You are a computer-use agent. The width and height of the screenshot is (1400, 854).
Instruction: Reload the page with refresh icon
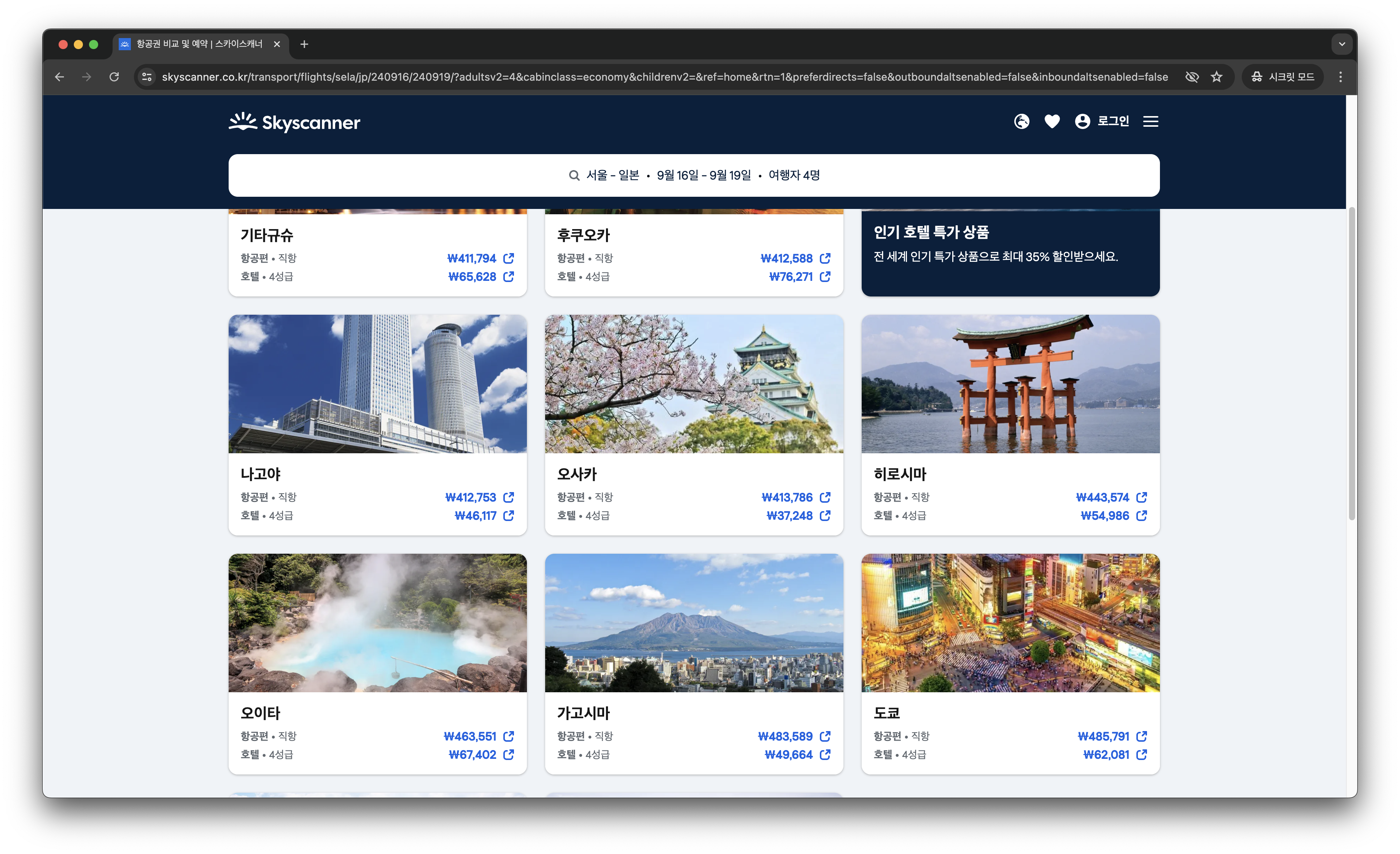pyautogui.click(x=114, y=77)
